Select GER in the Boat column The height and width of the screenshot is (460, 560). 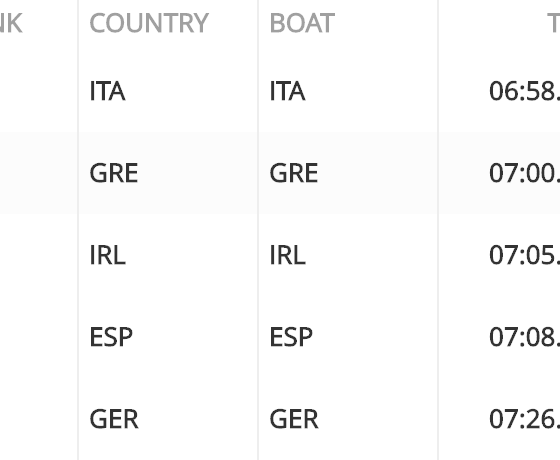[294, 419]
